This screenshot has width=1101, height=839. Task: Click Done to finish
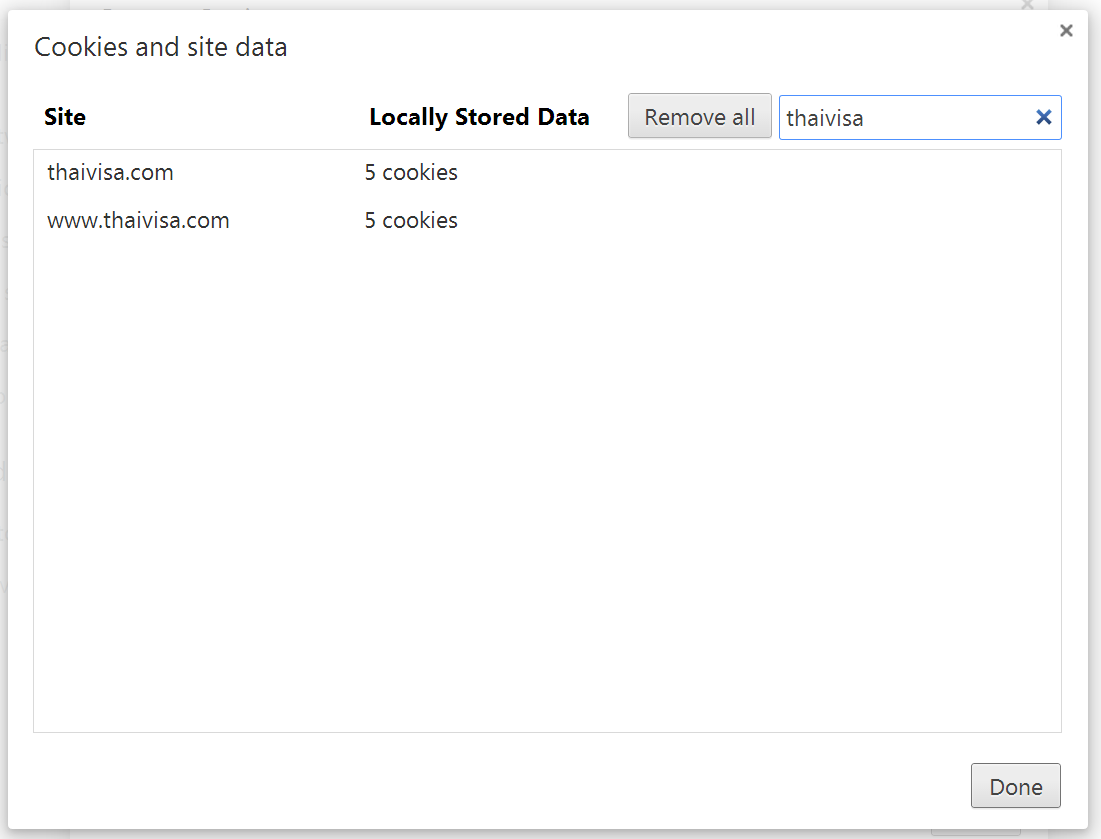point(1015,786)
